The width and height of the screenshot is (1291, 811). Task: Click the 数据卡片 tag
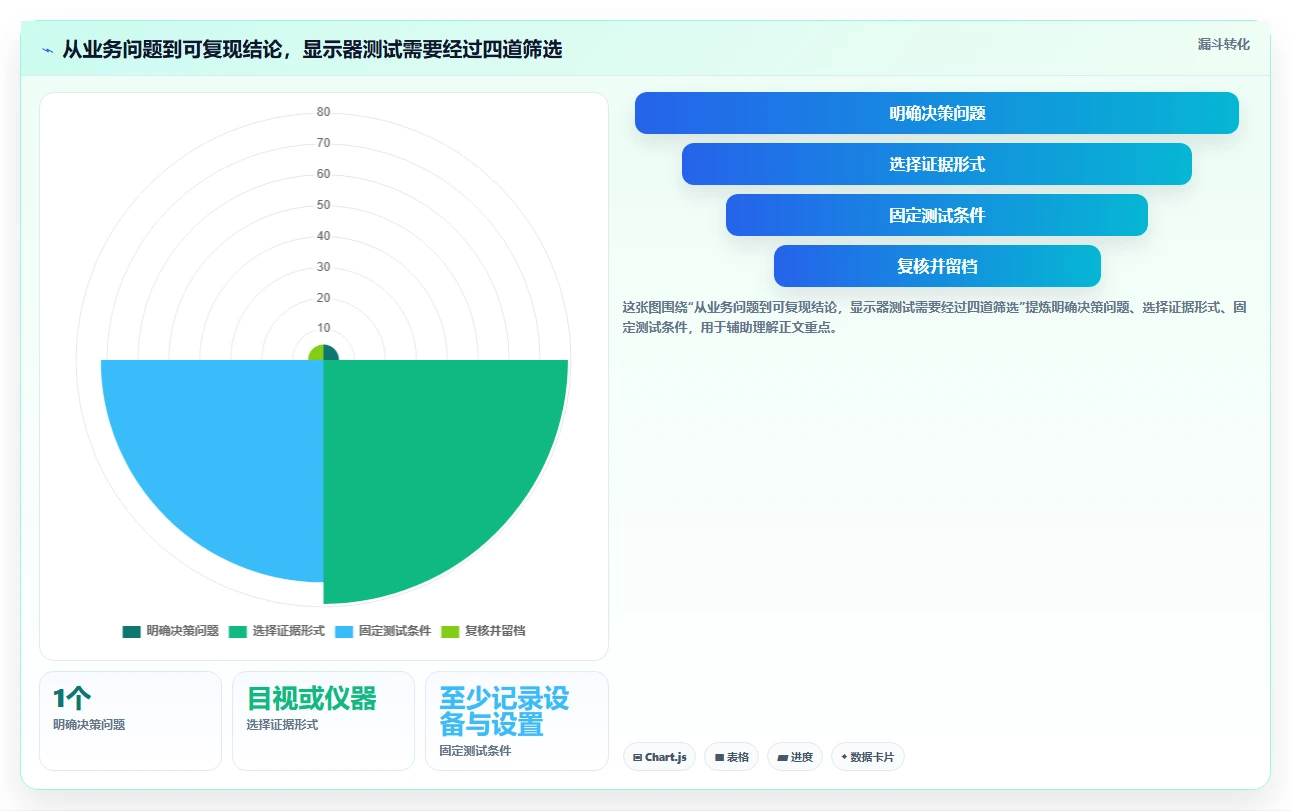coord(867,757)
